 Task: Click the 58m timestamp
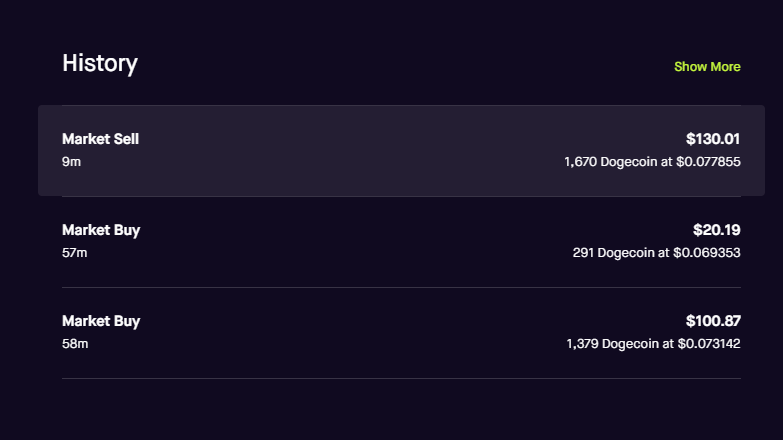click(75, 344)
